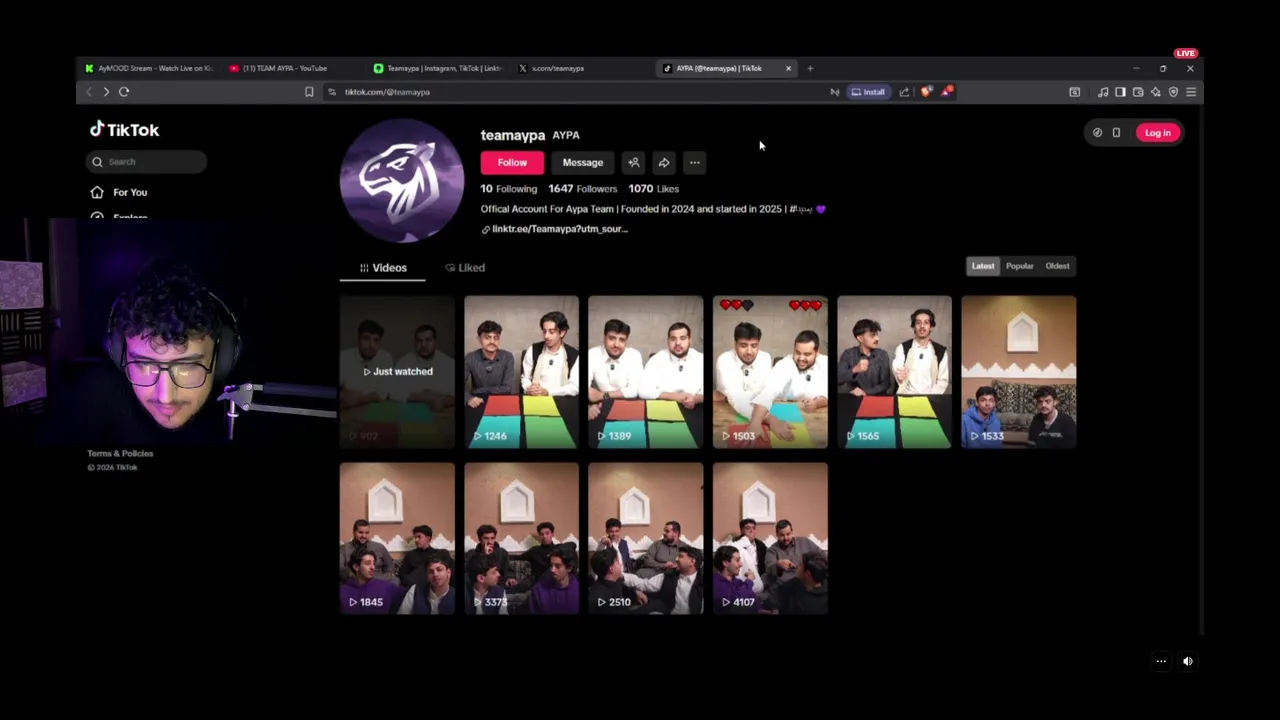This screenshot has width=1280, height=720.
Task: Close the AYPA TikTok tab
Action: 788,68
